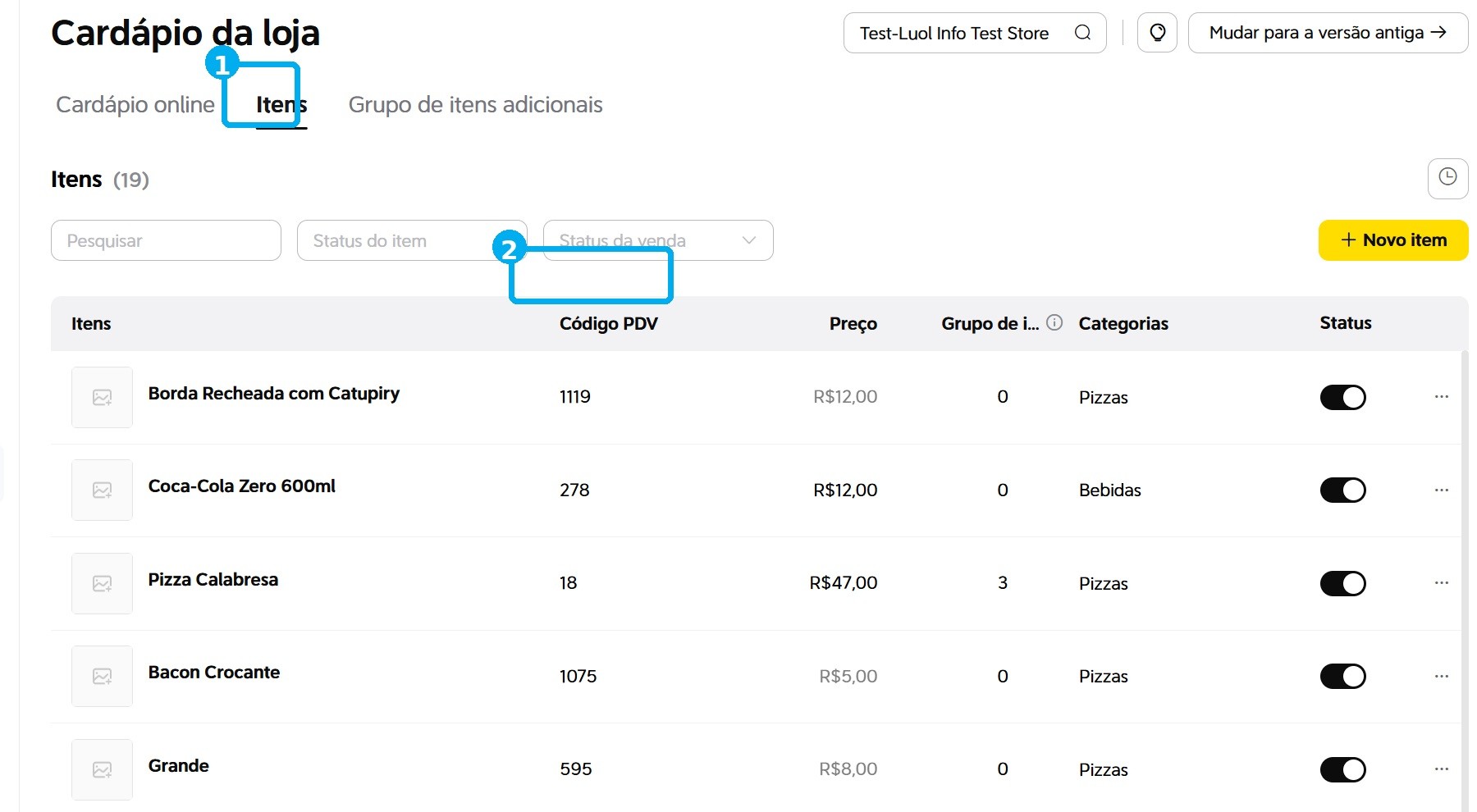Viewport: 1477px width, 812px height.
Task: Switch to the Cardápio online tab
Action: (x=135, y=105)
